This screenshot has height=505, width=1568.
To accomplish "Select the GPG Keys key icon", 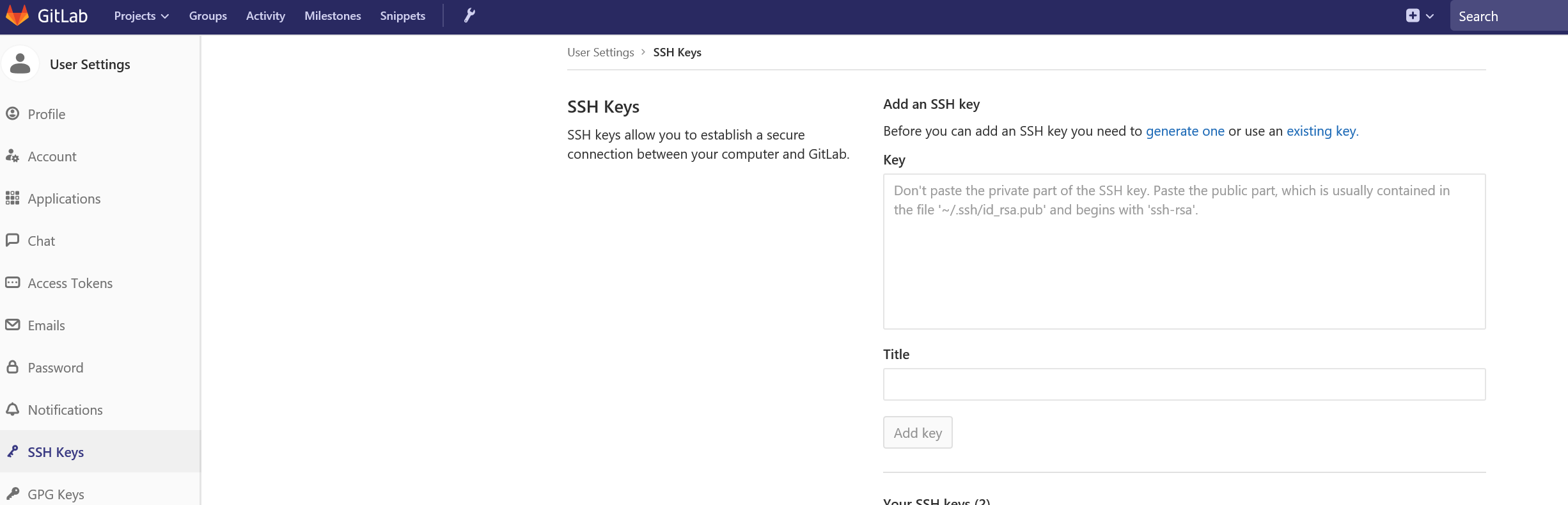I will (x=13, y=493).
